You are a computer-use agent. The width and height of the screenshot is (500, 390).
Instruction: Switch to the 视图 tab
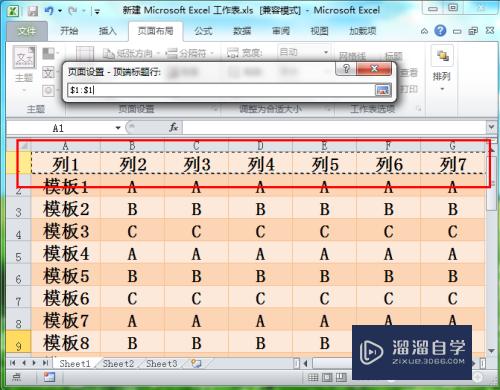pos(319,31)
